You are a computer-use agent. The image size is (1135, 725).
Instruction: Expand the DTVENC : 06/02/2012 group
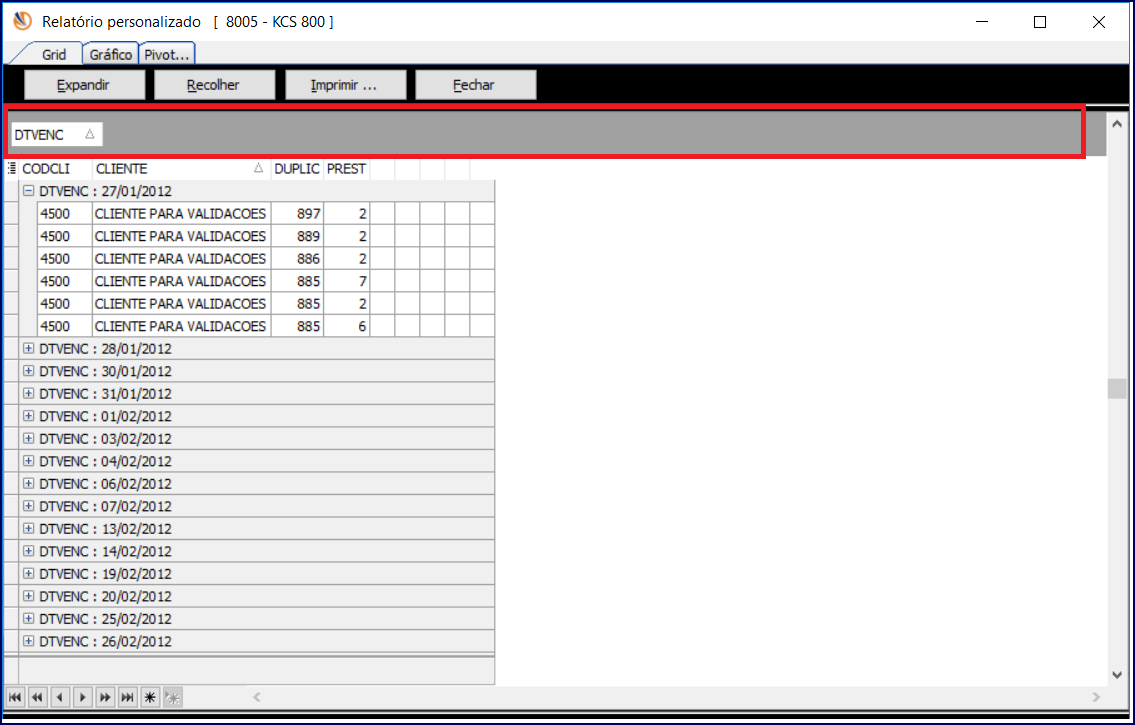(x=28, y=483)
